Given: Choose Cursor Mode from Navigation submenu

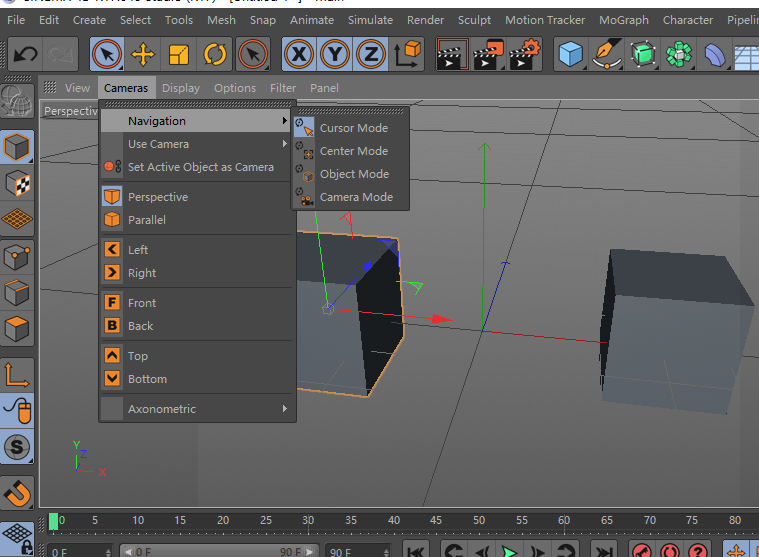Looking at the screenshot, I should [x=353, y=128].
